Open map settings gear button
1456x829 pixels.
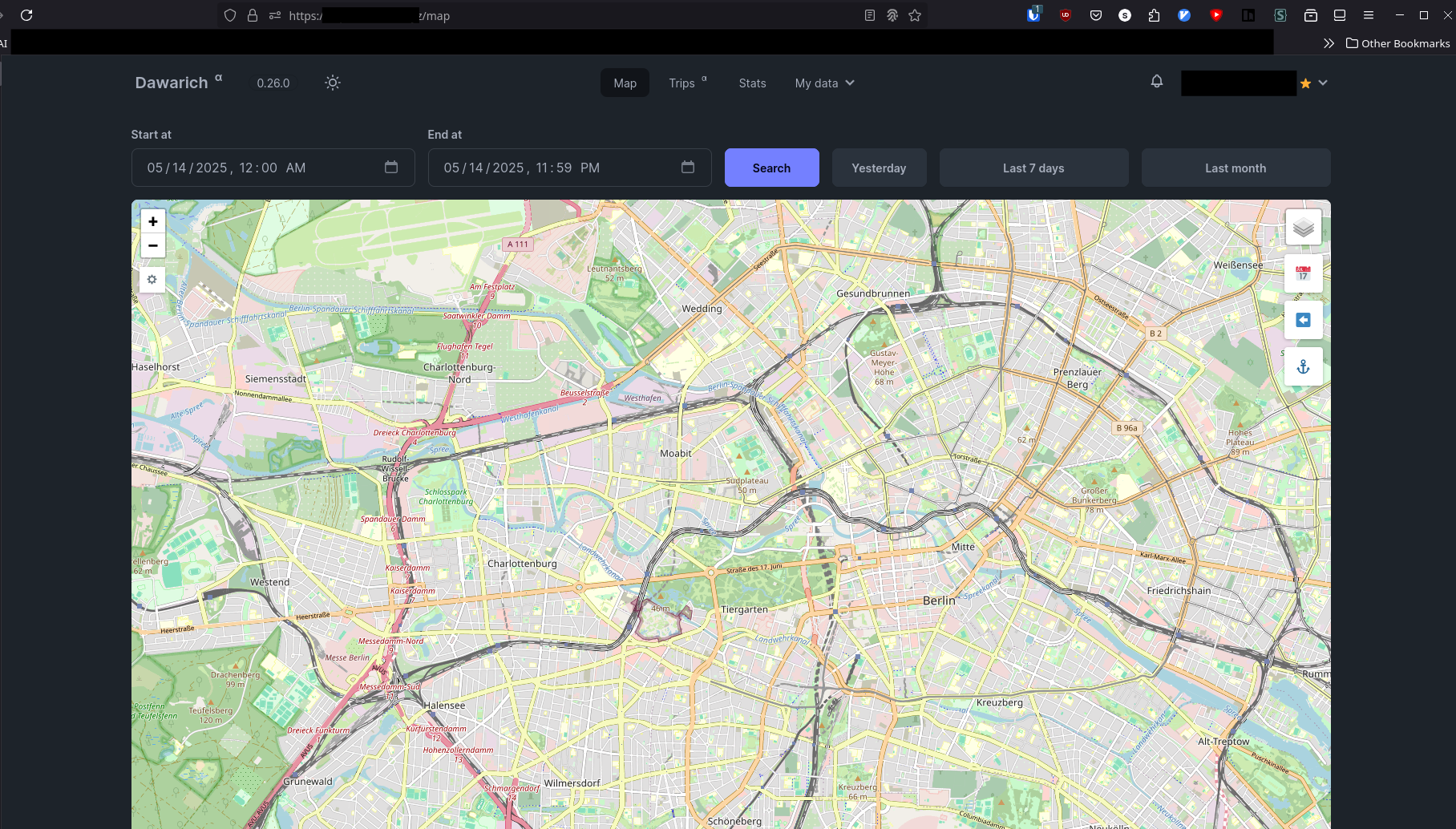point(152,280)
